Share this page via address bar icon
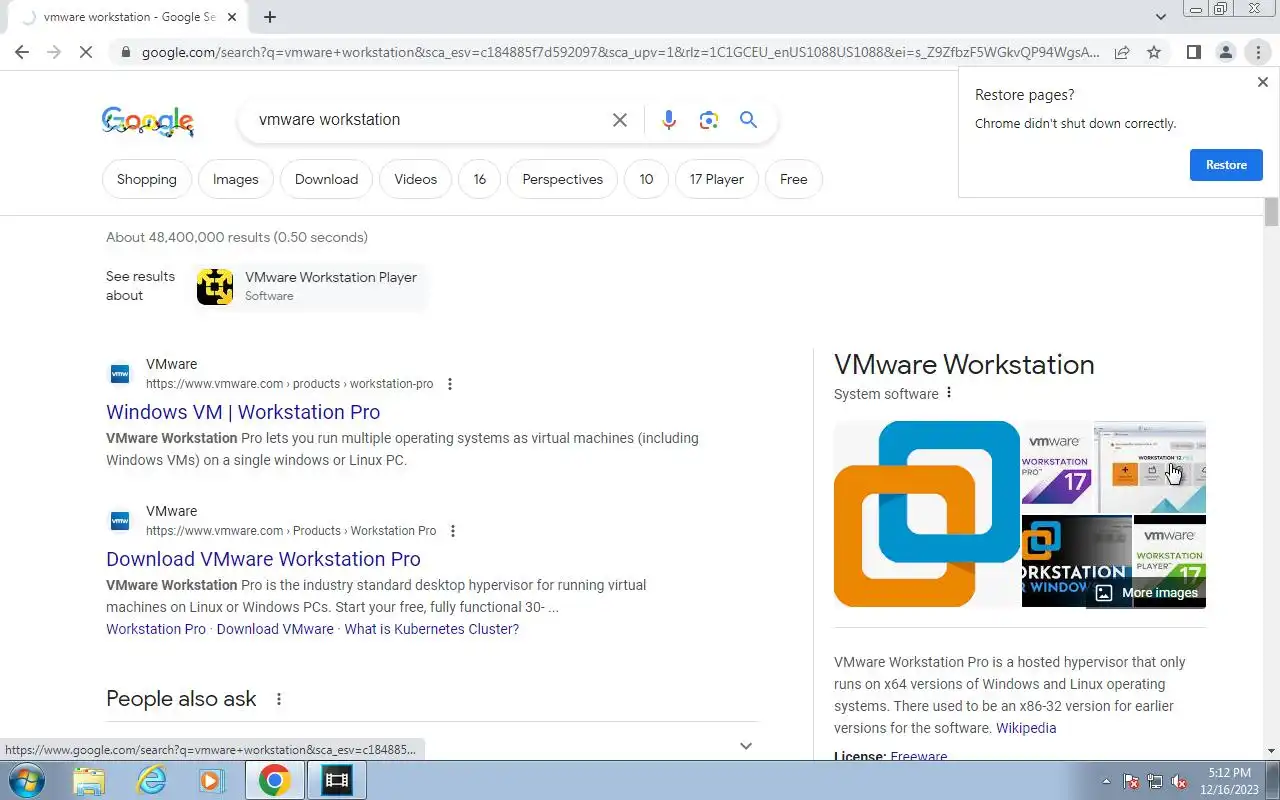Viewport: 1280px width, 800px height. [1122, 52]
